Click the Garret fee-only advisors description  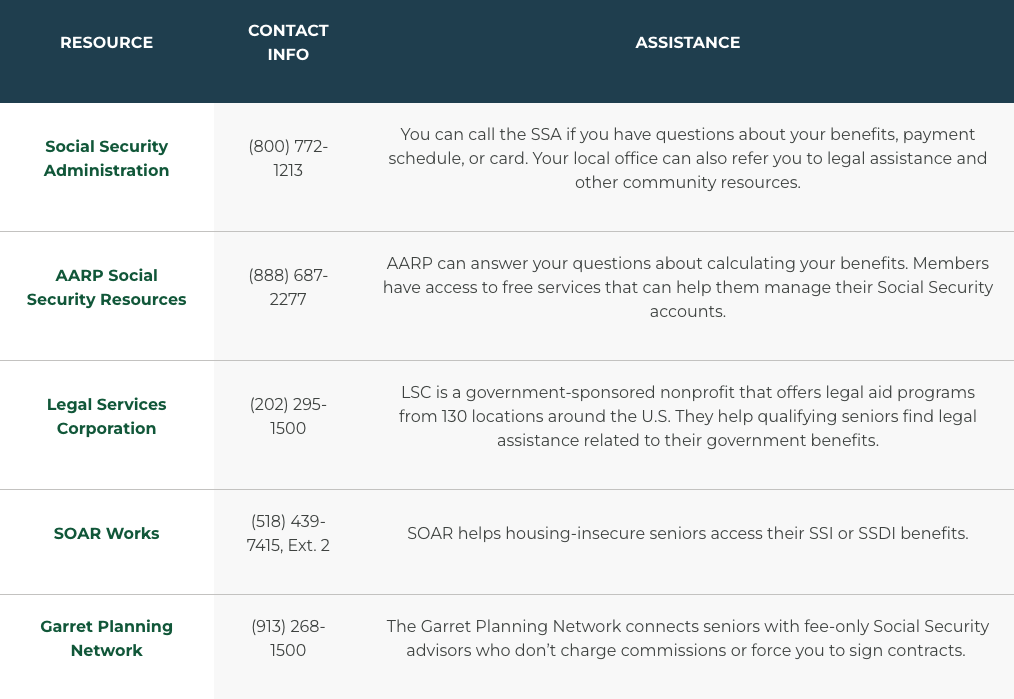point(687,638)
